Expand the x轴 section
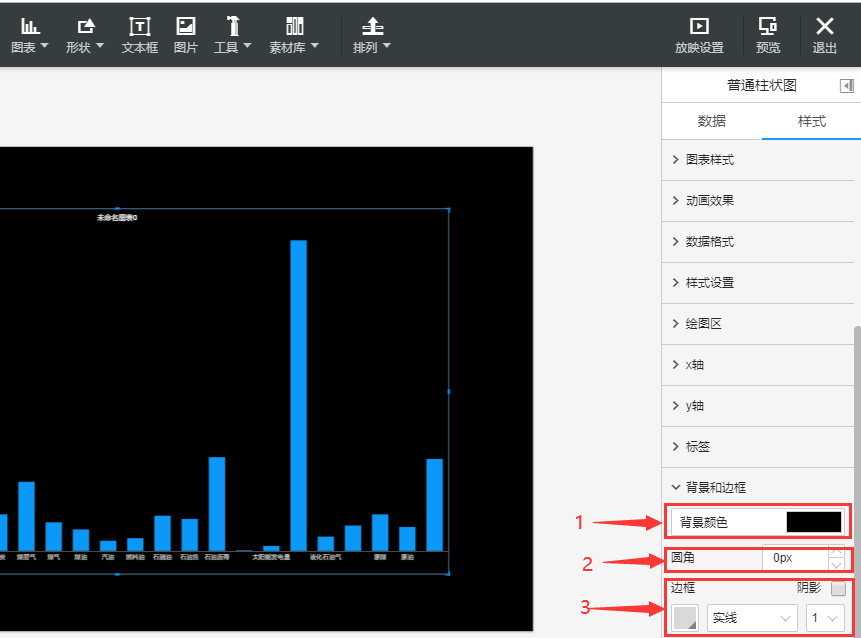Viewport: 861px width, 638px height. pyautogui.click(x=758, y=365)
